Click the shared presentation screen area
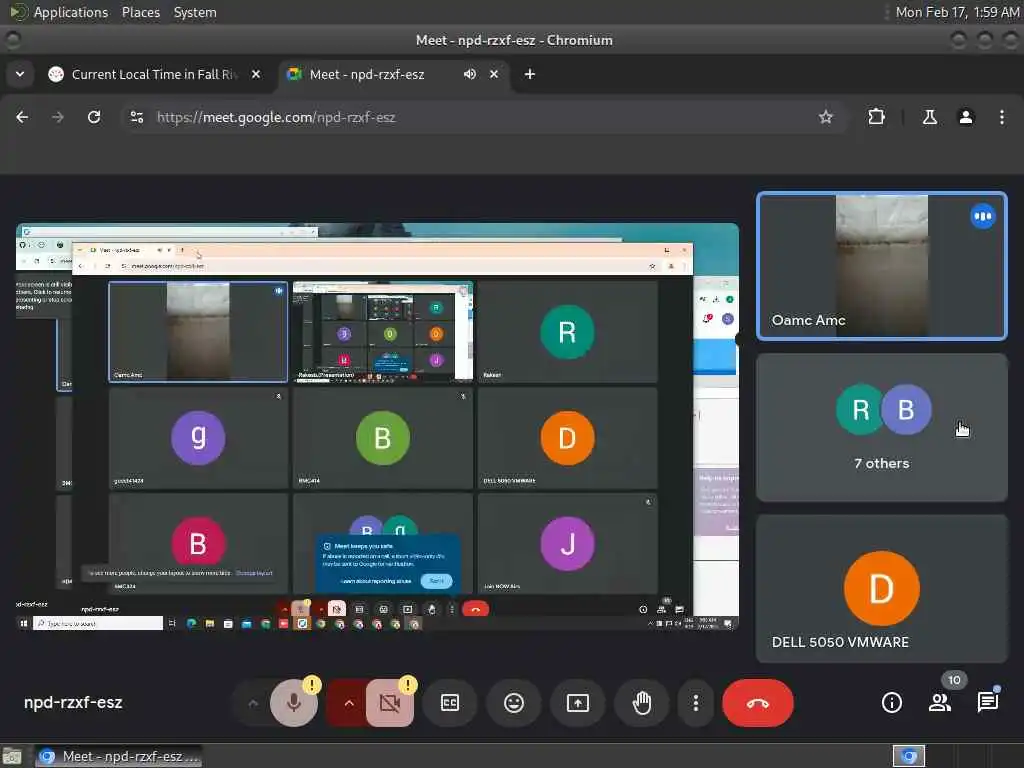 [x=377, y=427]
